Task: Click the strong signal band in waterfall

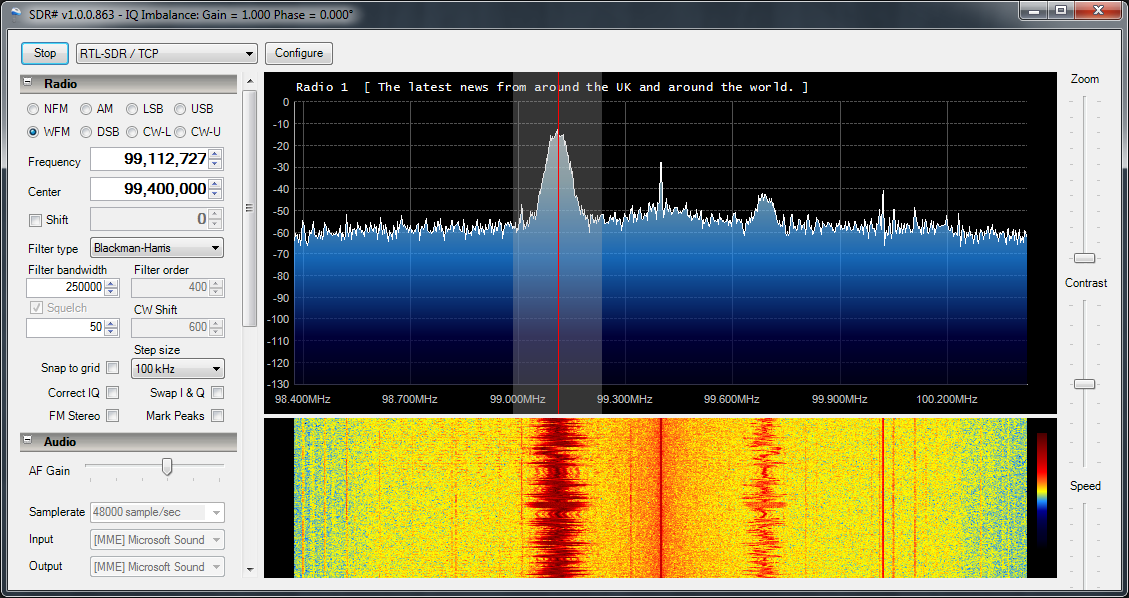Action: pos(559,497)
